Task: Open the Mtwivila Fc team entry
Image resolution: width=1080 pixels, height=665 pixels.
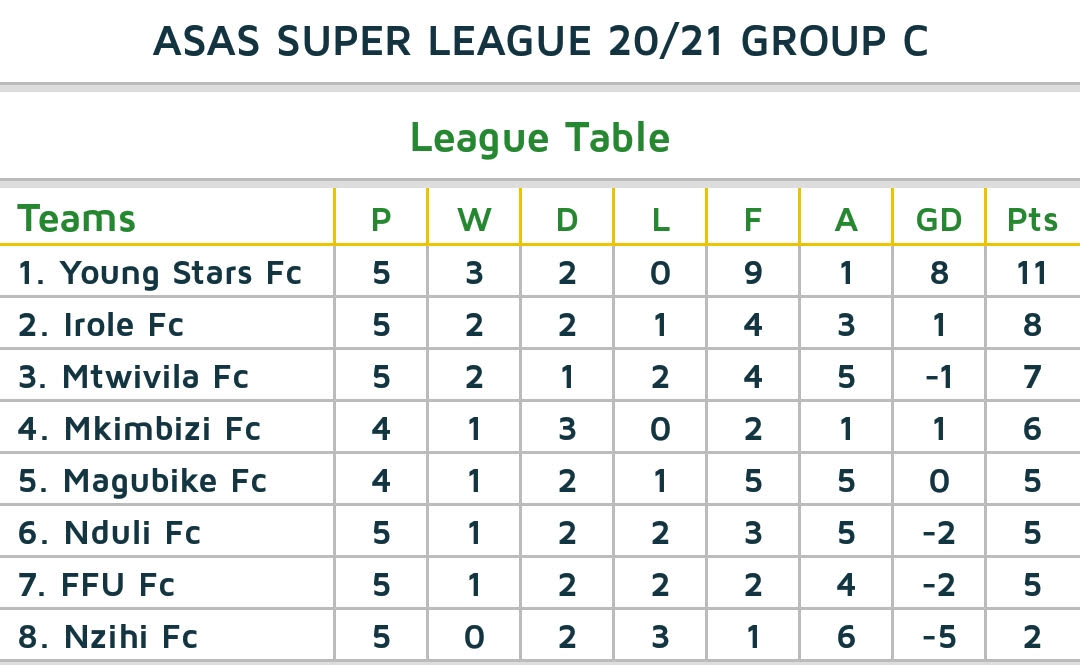Action: click(133, 376)
